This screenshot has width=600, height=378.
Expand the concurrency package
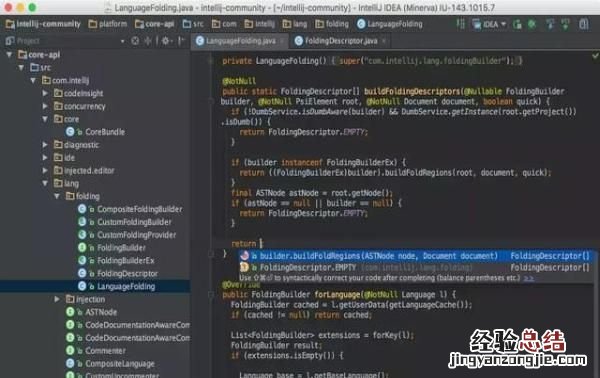(45, 106)
